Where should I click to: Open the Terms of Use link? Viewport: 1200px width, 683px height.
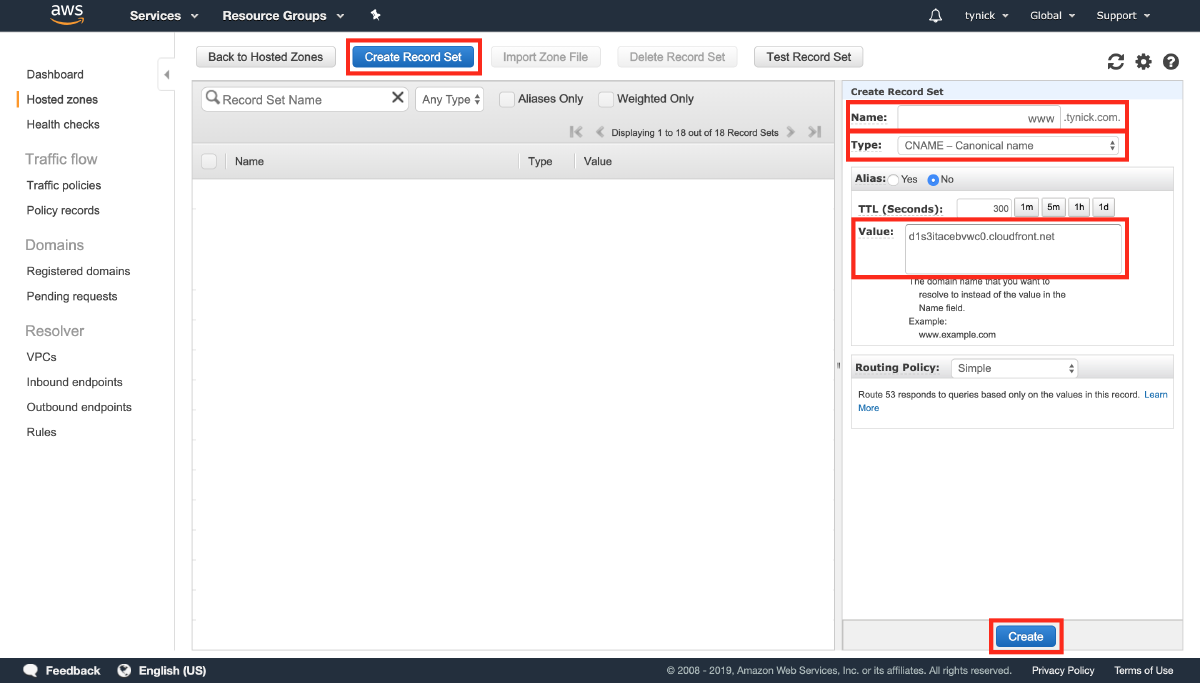[x=1144, y=670]
